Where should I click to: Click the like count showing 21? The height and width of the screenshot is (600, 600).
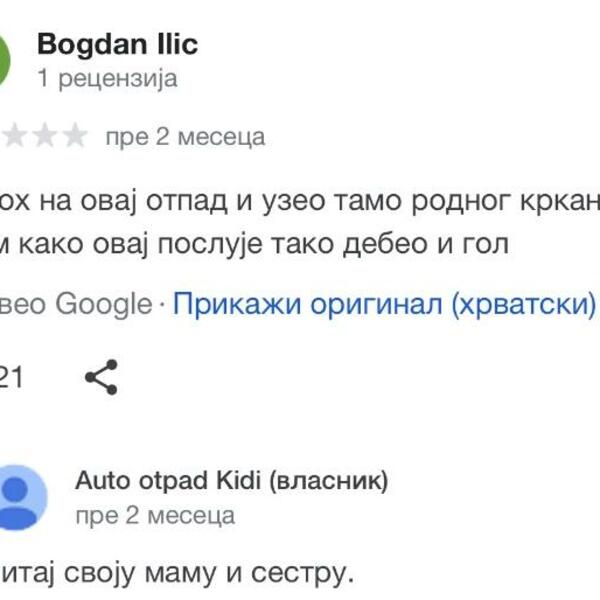(12, 377)
